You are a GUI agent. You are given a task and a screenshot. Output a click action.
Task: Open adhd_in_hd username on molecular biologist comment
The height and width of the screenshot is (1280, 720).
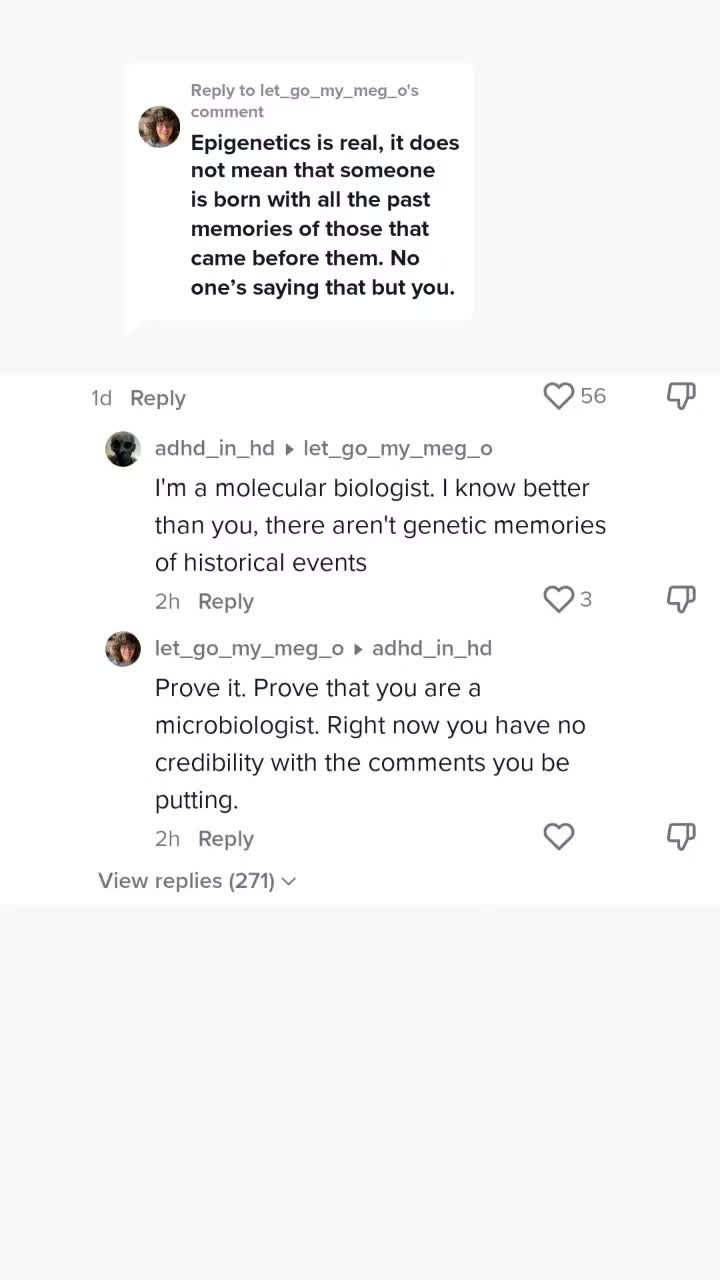coord(214,448)
